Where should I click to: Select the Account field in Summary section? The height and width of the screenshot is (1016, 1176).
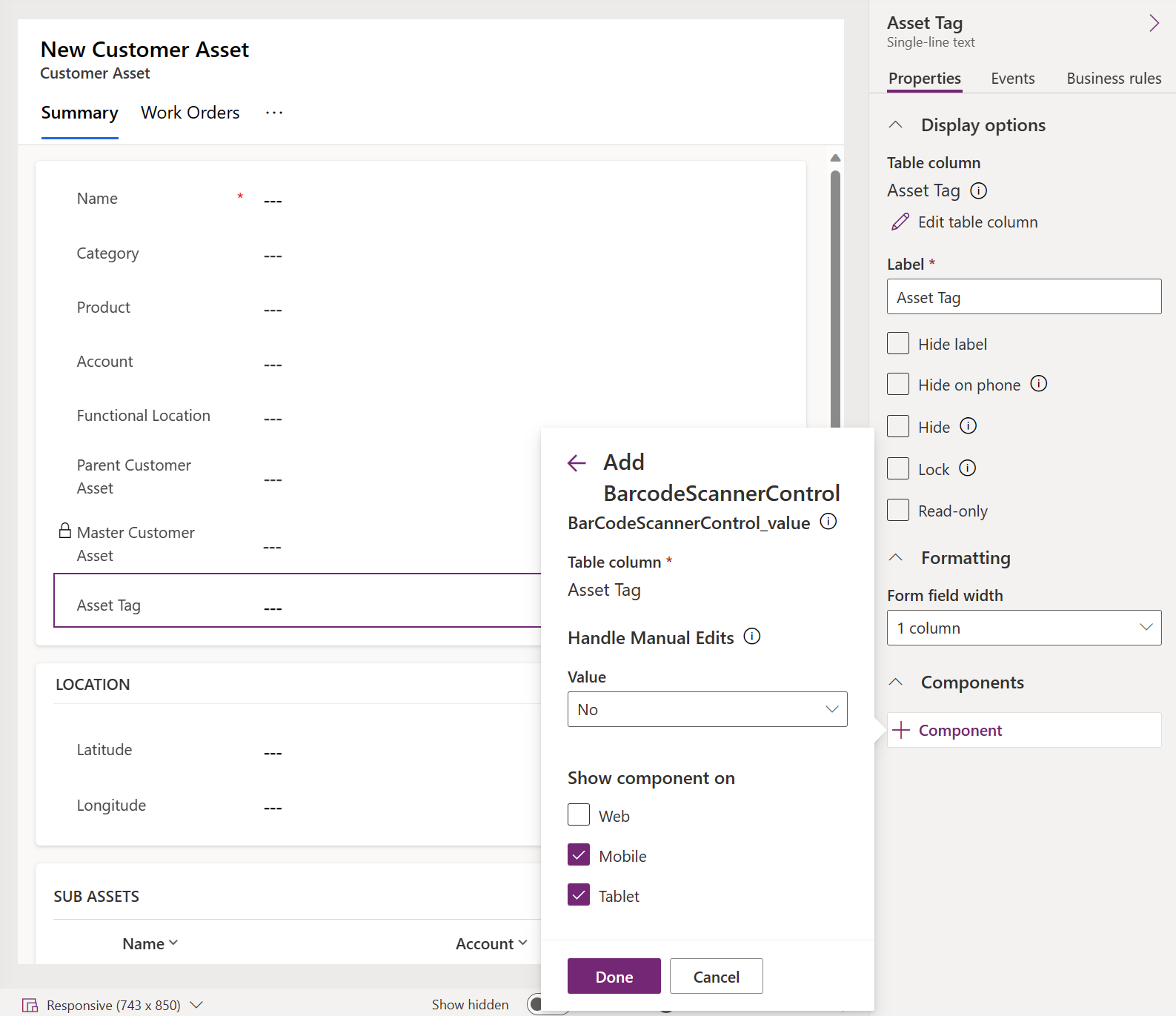click(x=421, y=362)
